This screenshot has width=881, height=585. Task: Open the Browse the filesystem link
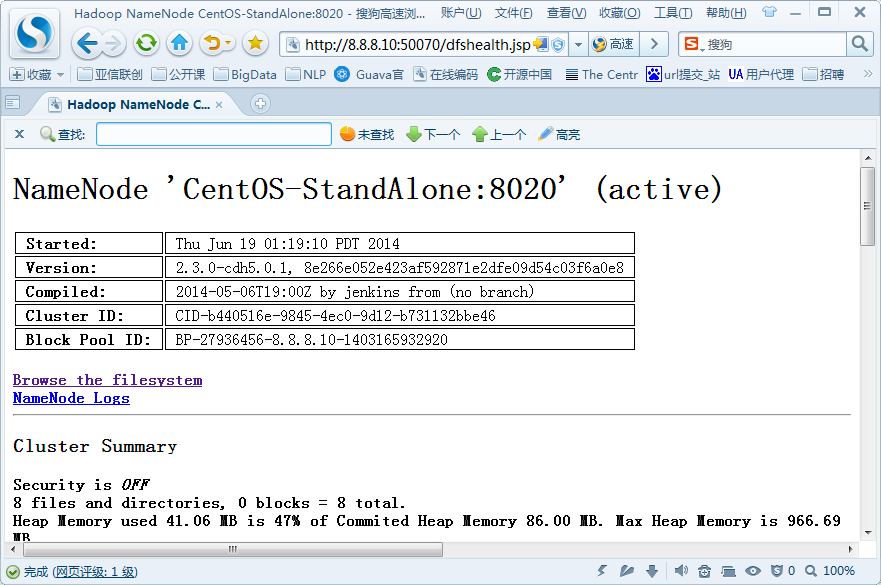[107, 380]
